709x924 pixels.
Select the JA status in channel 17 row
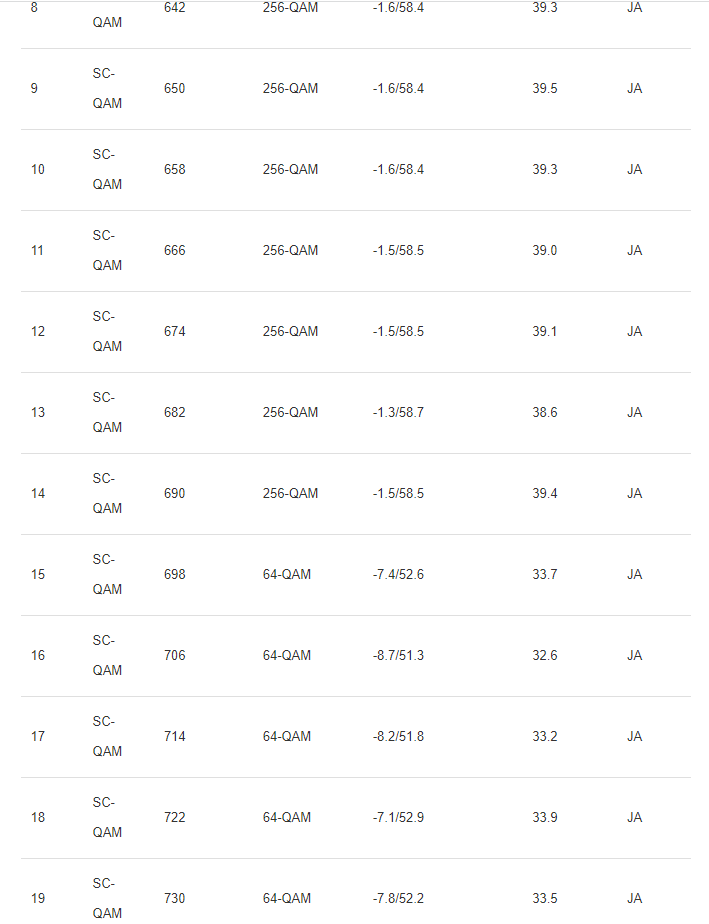[x=634, y=737]
